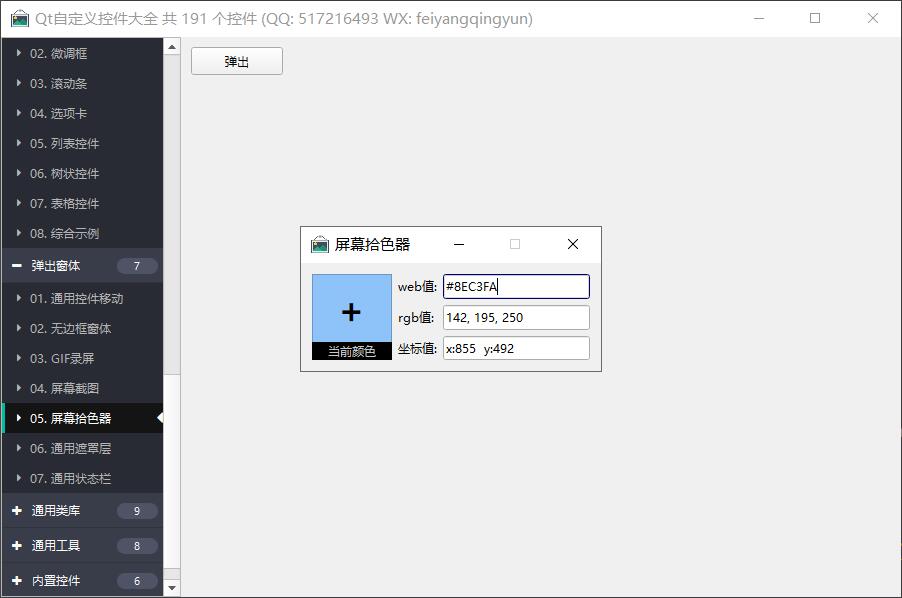Click the plus icon beside 通用工具
Image resolution: width=902 pixels, height=598 pixels.
17,546
